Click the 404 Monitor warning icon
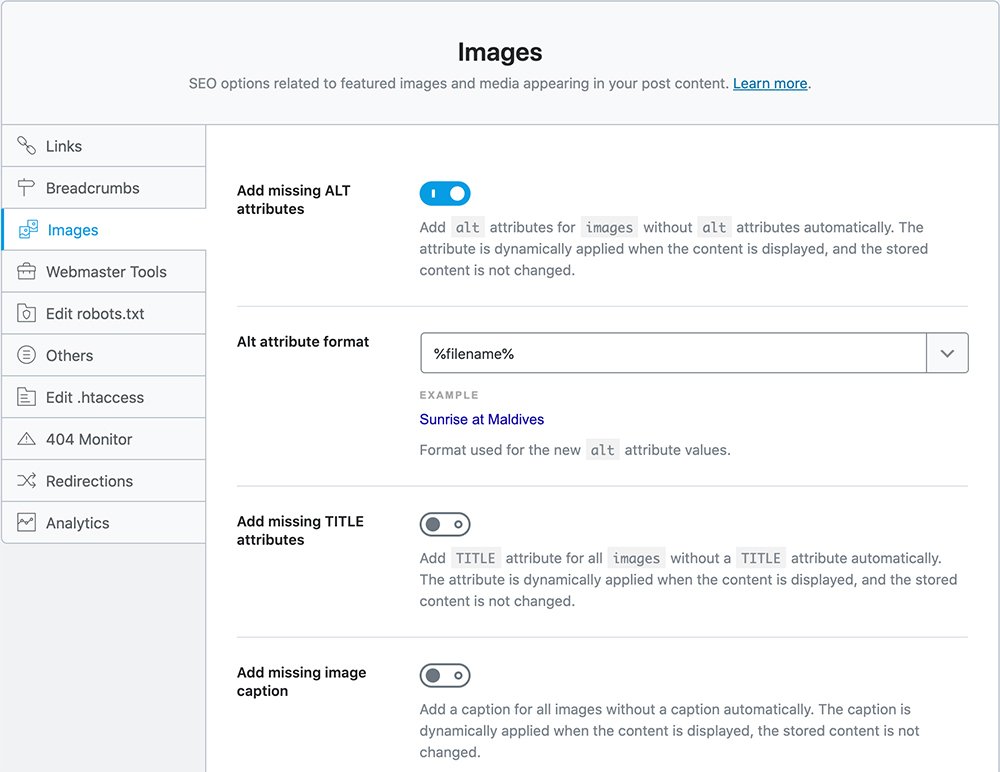This screenshot has height=772, width=1000. (x=28, y=438)
